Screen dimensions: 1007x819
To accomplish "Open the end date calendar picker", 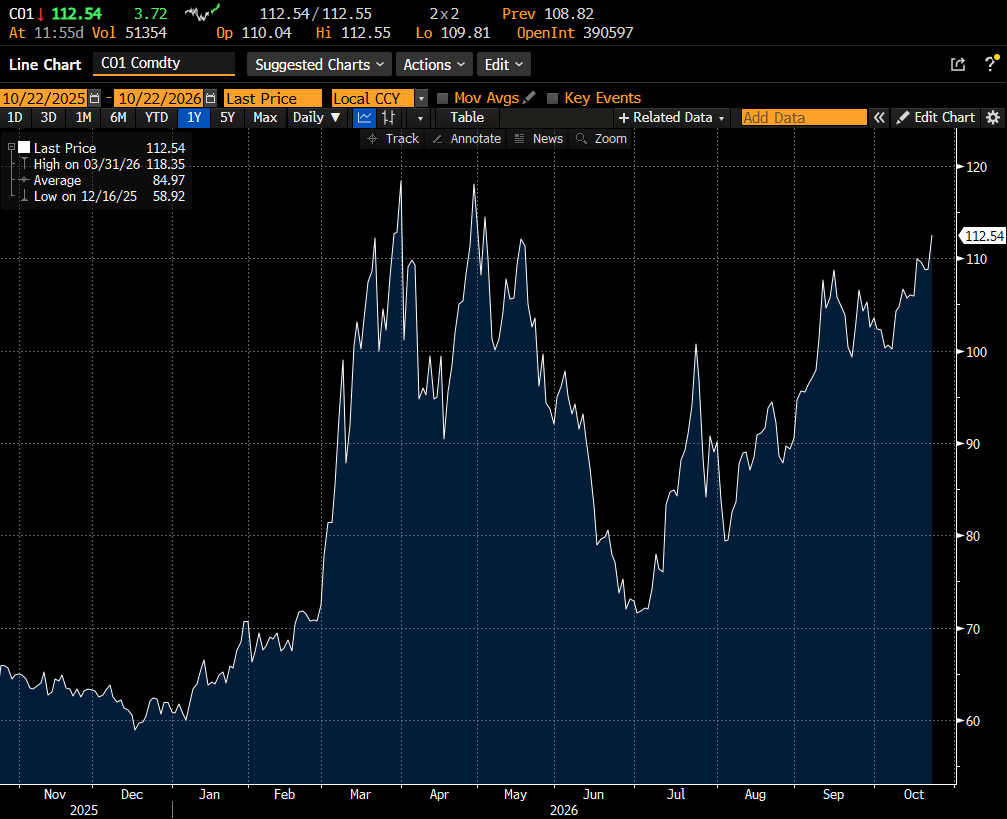I will pyautogui.click(x=211, y=98).
